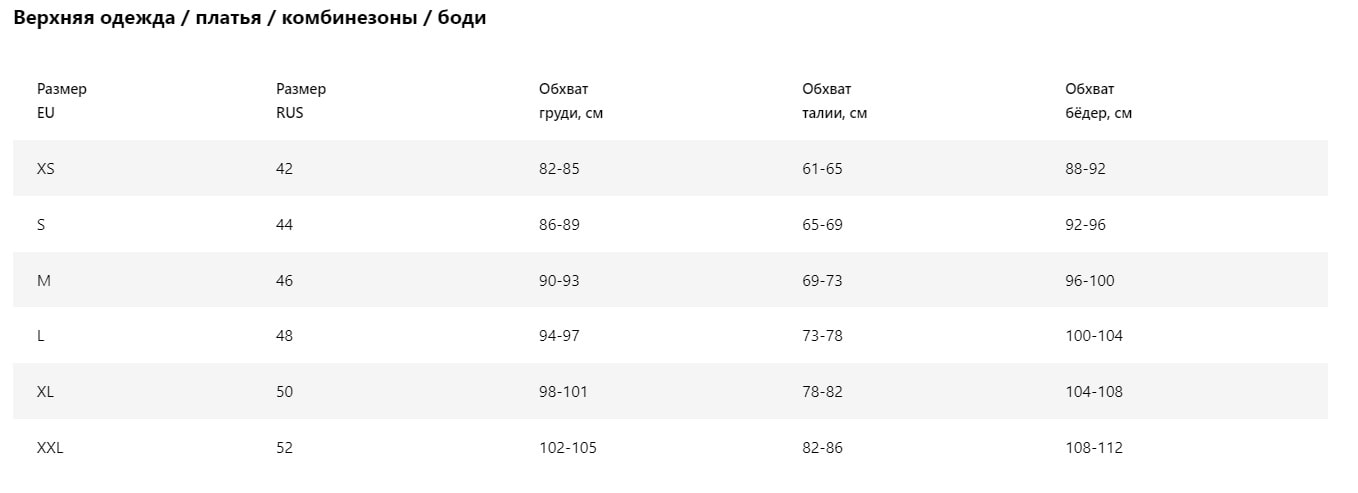Click the RUS size column header
This screenshot has height=493, width=1358.
(x=301, y=101)
